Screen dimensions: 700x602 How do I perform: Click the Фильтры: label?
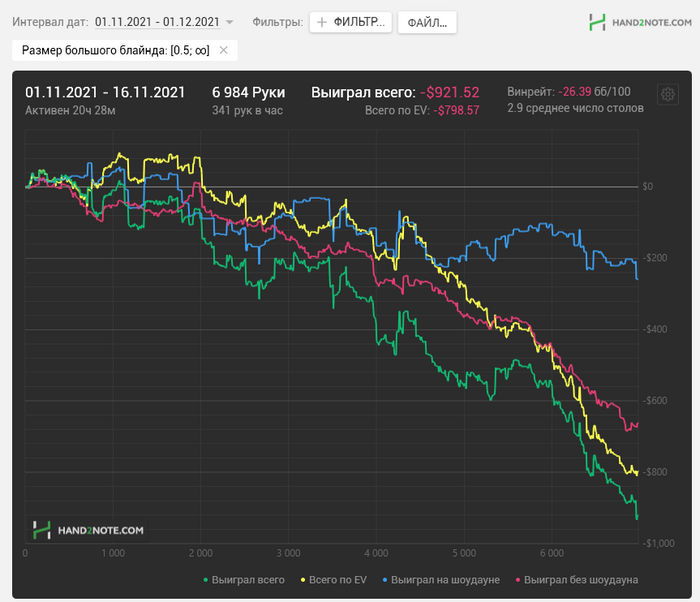(x=277, y=22)
